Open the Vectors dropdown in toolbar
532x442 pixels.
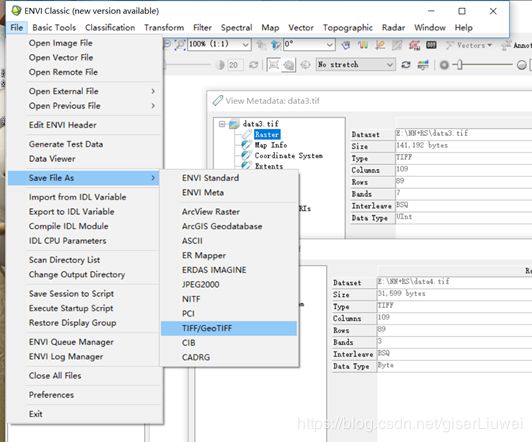click(x=474, y=45)
